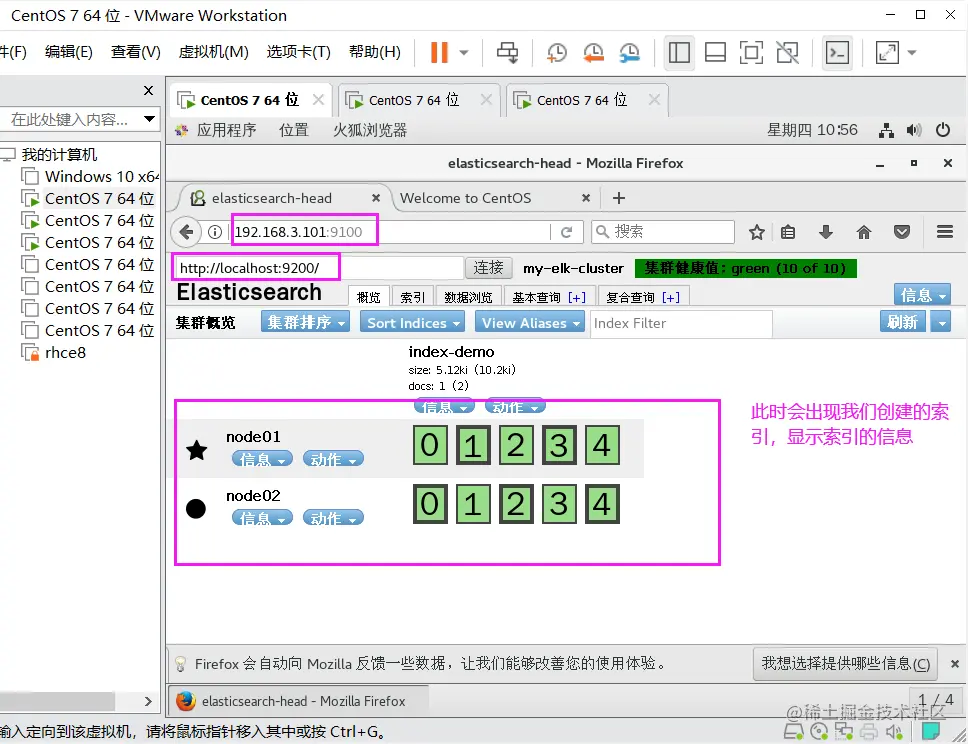The height and width of the screenshot is (744, 968).
Task: Open the 选项卡(T) menu
Action: click(298, 52)
